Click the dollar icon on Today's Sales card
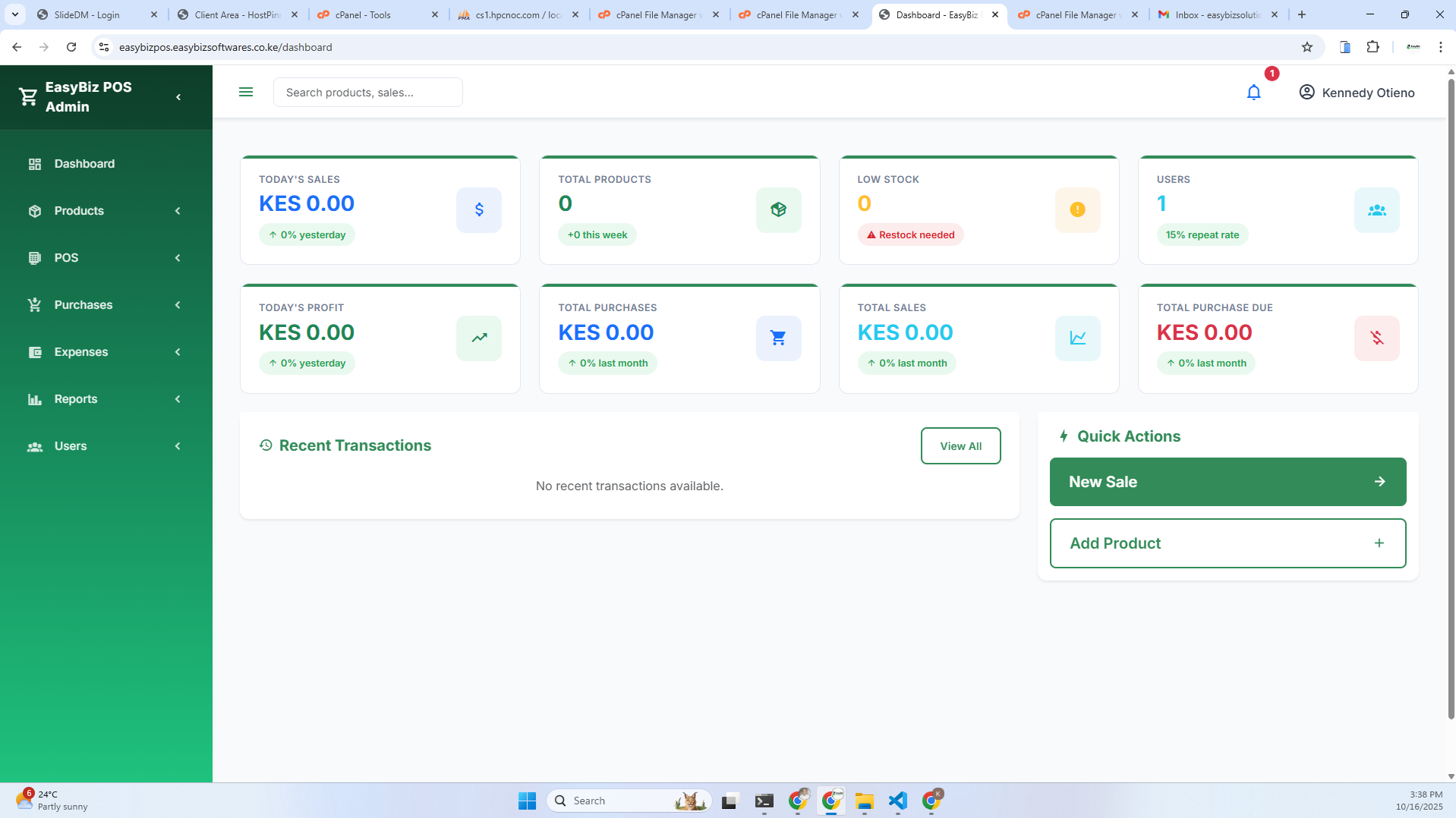This screenshot has height=818, width=1456. click(x=478, y=210)
